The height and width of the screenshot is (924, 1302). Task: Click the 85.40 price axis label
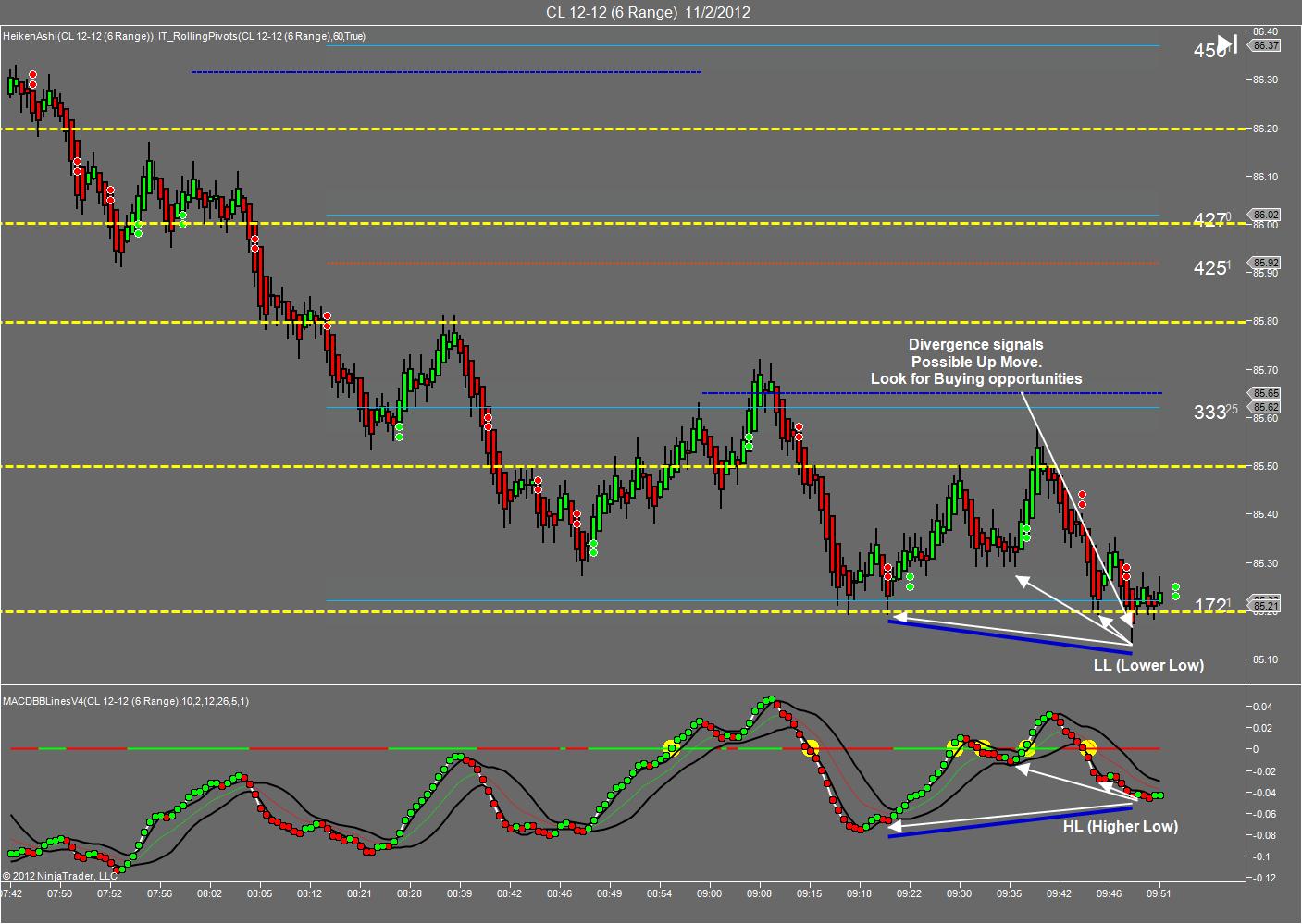pyautogui.click(x=1265, y=514)
